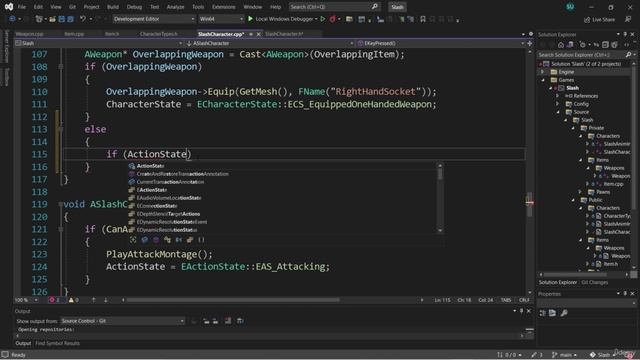Toggle pin on the Properties panel
The image size is (640, 360).
(x=625, y=293)
